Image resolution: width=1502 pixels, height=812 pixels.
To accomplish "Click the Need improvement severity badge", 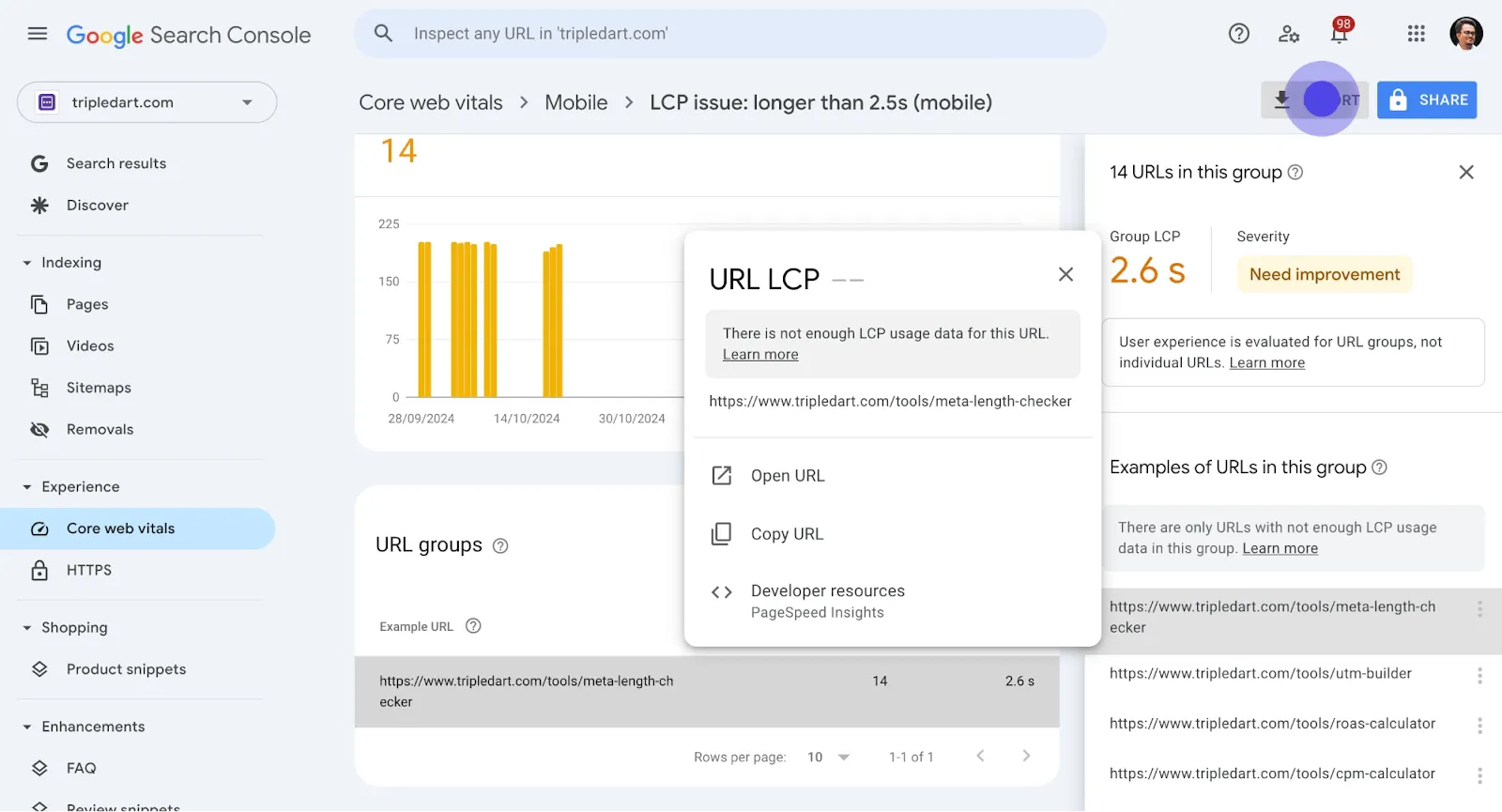I will pyautogui.click(x=1325, y=274).
